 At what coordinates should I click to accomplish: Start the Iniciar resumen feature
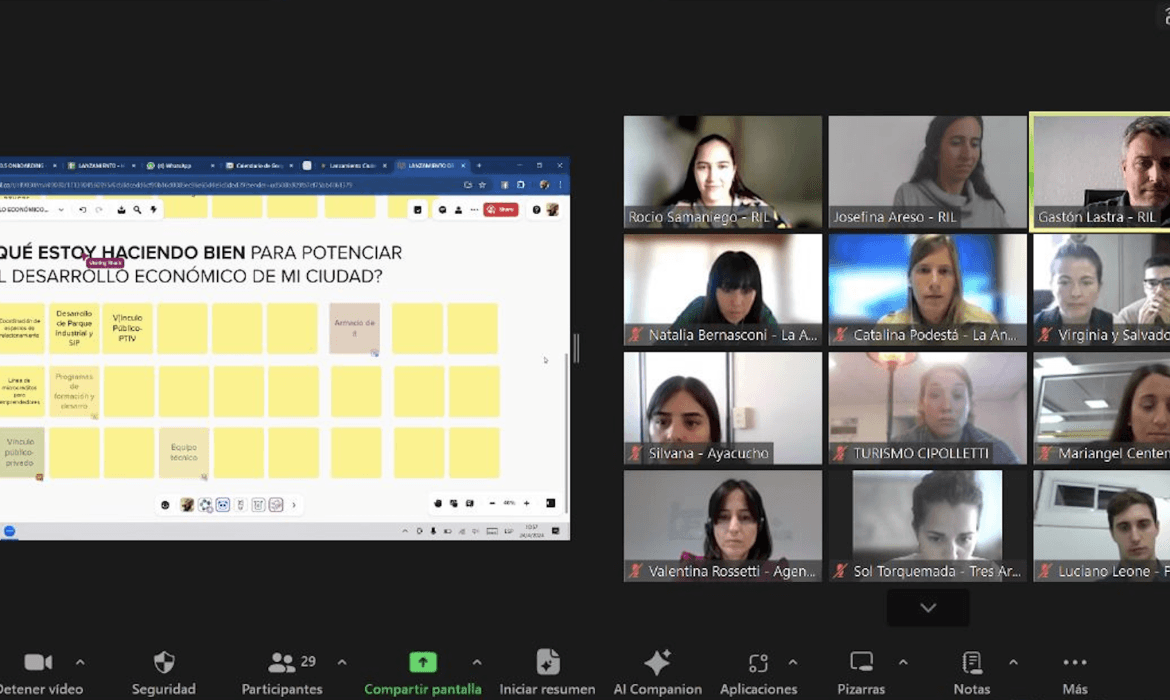click(x=547, y=662)
